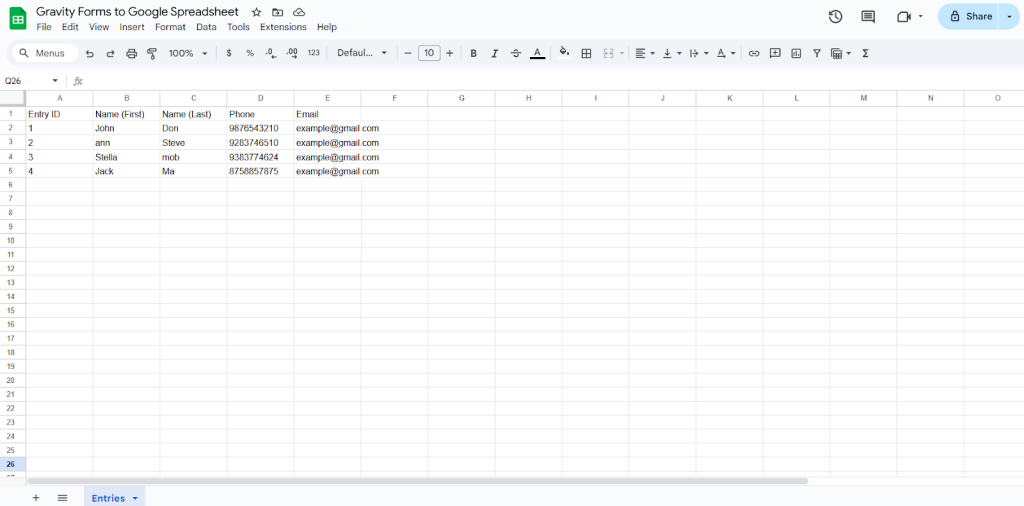This screenshot has width=1024, height=506.
Task: Open the Insert menu
Action: [132, 27]
